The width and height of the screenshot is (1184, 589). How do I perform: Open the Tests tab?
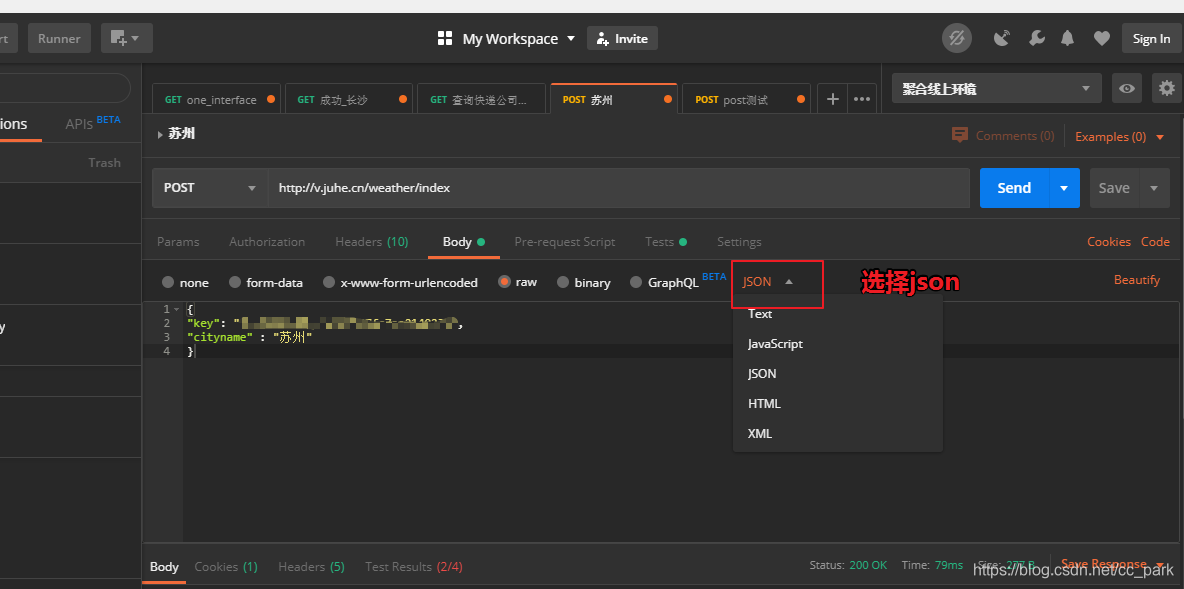666,242
